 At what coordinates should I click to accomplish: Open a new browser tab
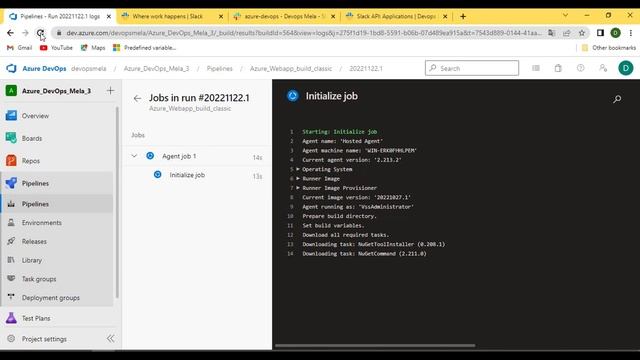(463, 16)
